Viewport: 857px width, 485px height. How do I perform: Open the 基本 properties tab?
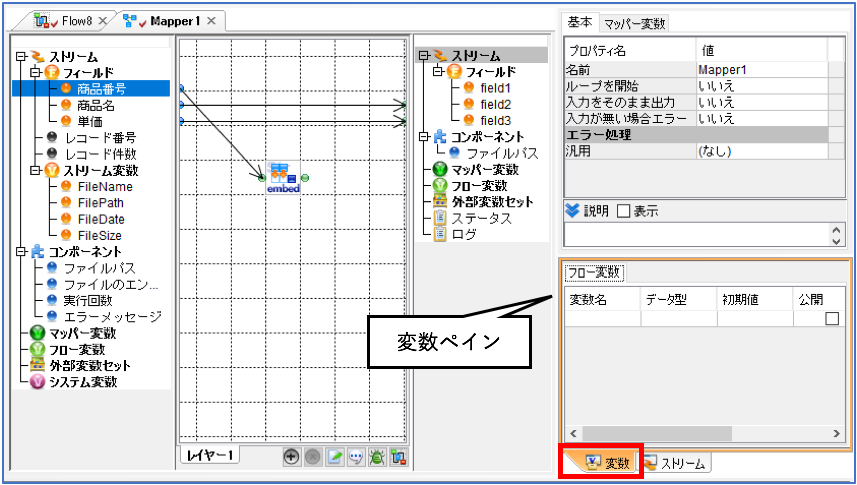[580, 22]
